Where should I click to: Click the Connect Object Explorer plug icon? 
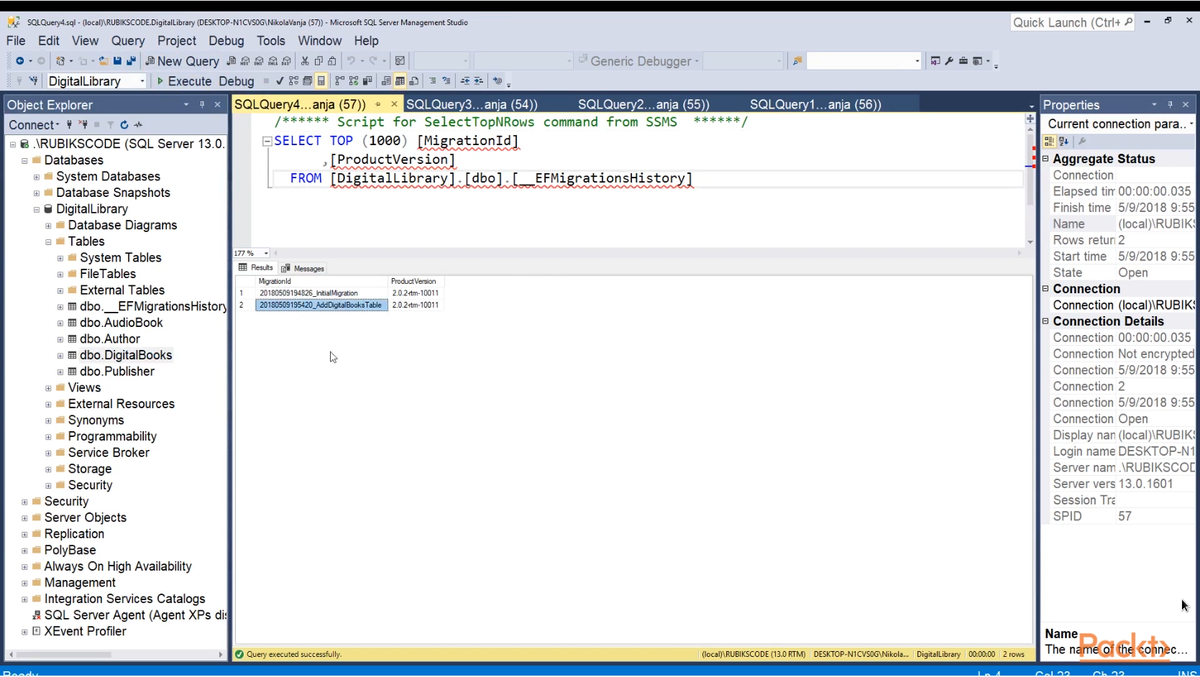click(69, 125)
